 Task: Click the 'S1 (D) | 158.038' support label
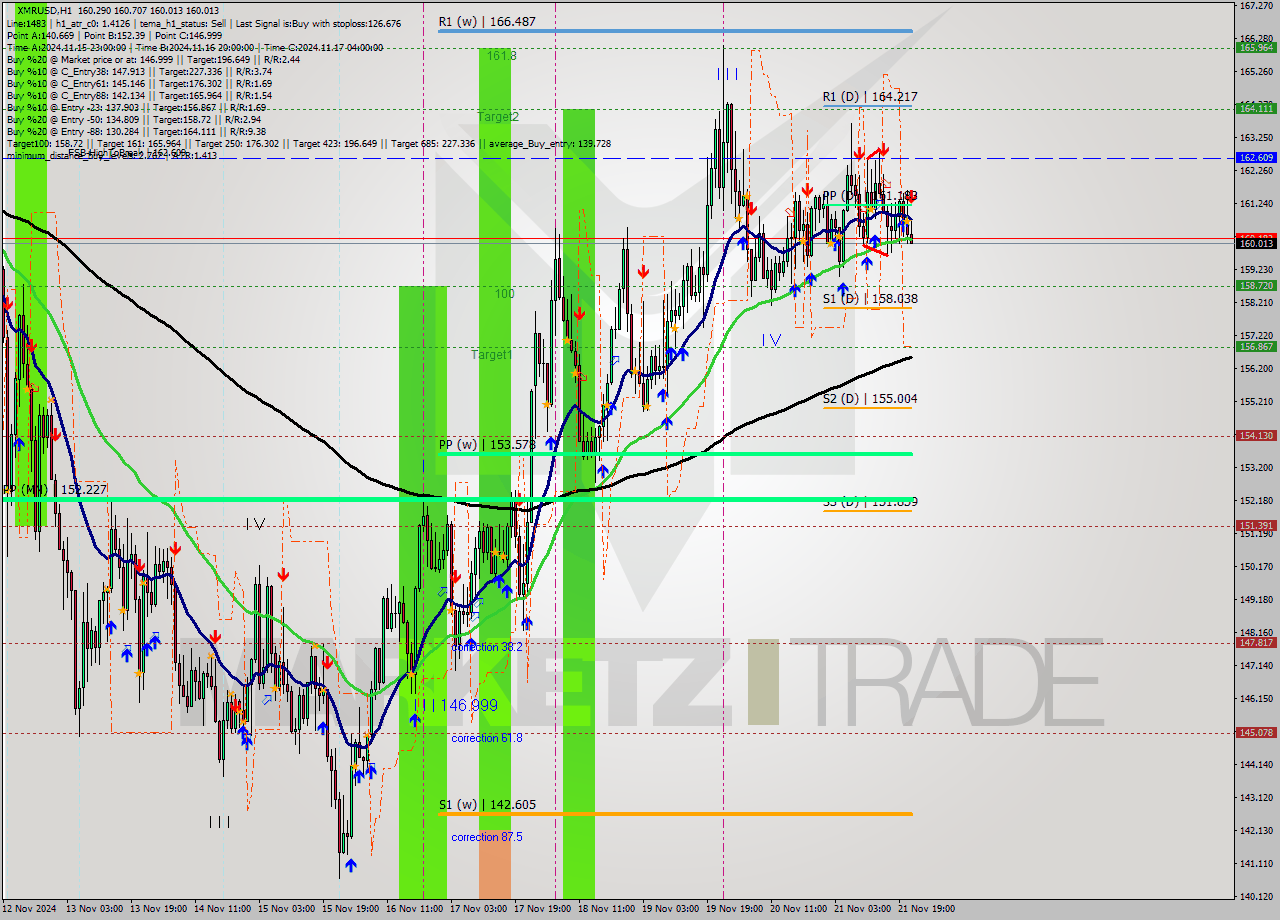[870, 299]
